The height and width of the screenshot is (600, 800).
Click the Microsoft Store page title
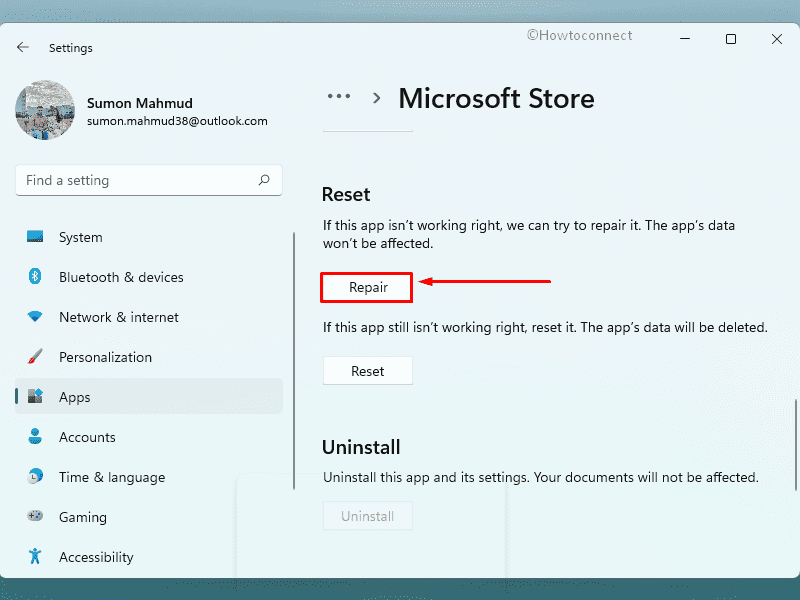click(x=496, y=98)
